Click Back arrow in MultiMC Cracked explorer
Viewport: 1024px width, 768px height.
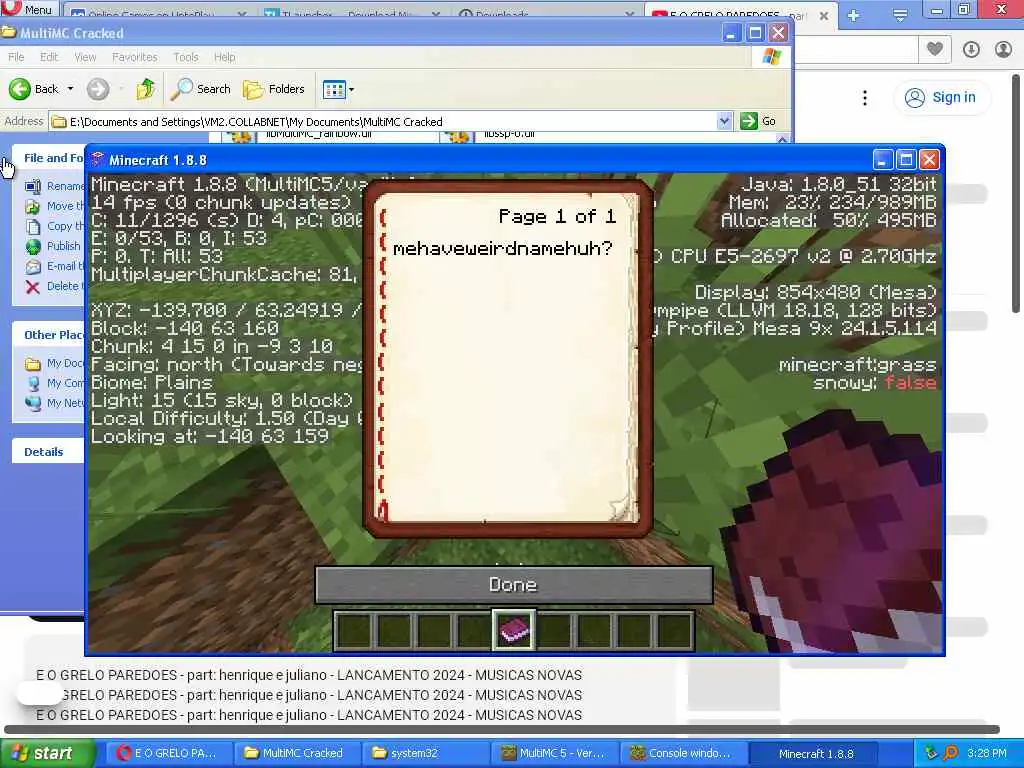(x=34, y=89)
